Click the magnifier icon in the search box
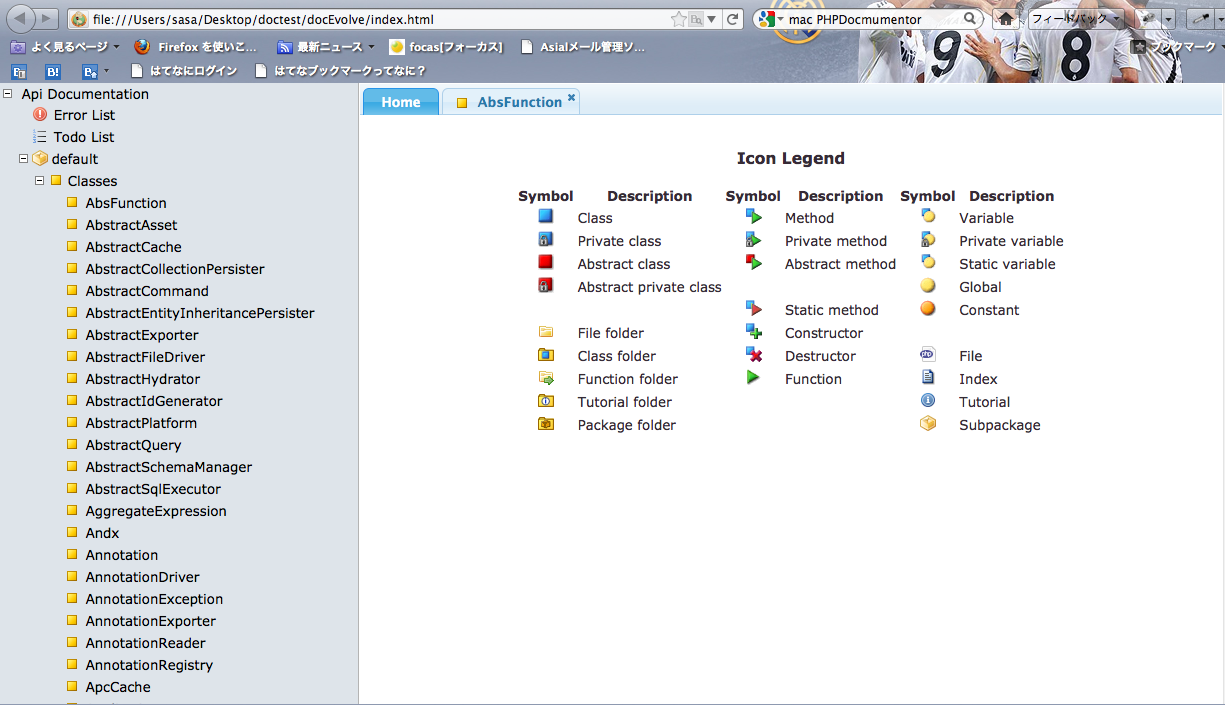The height and width of the screenshot is (705, 1225). point(970,19)
